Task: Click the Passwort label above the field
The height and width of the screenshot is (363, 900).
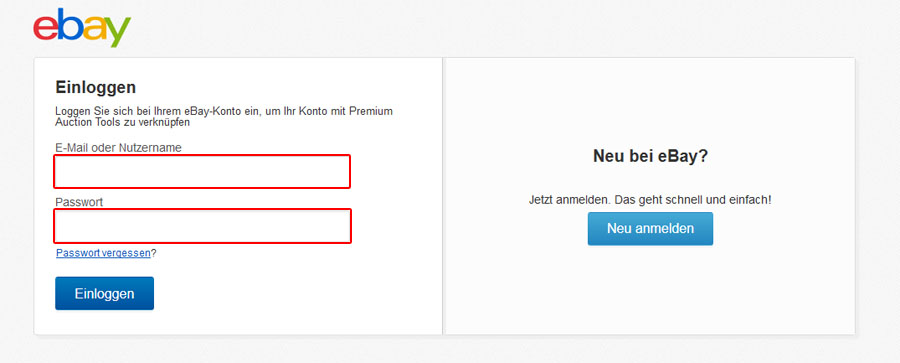Action: 79,202
